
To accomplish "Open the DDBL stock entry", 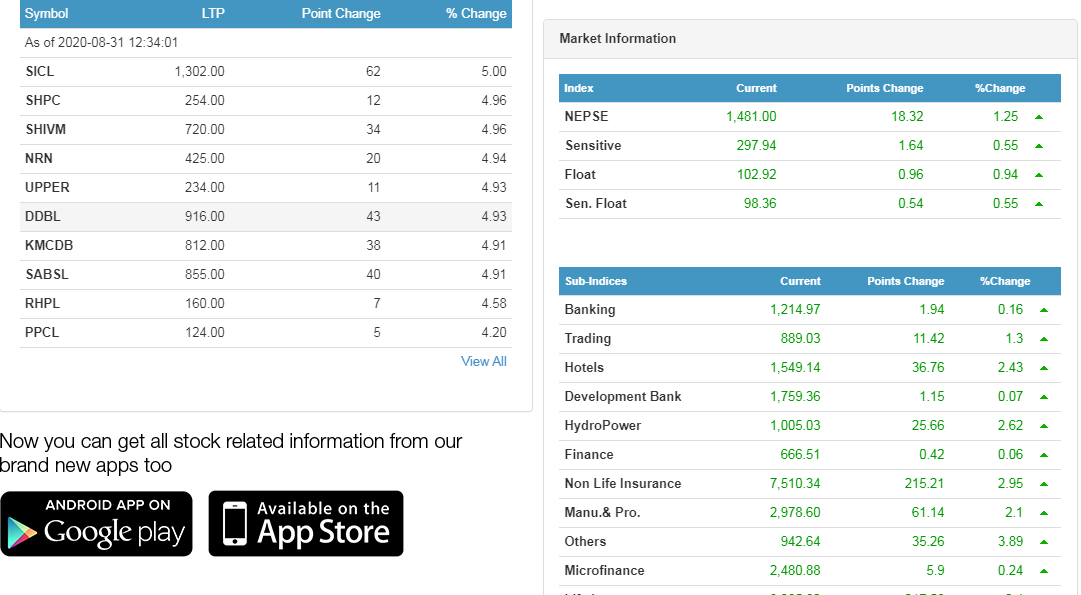I will 43,217.
